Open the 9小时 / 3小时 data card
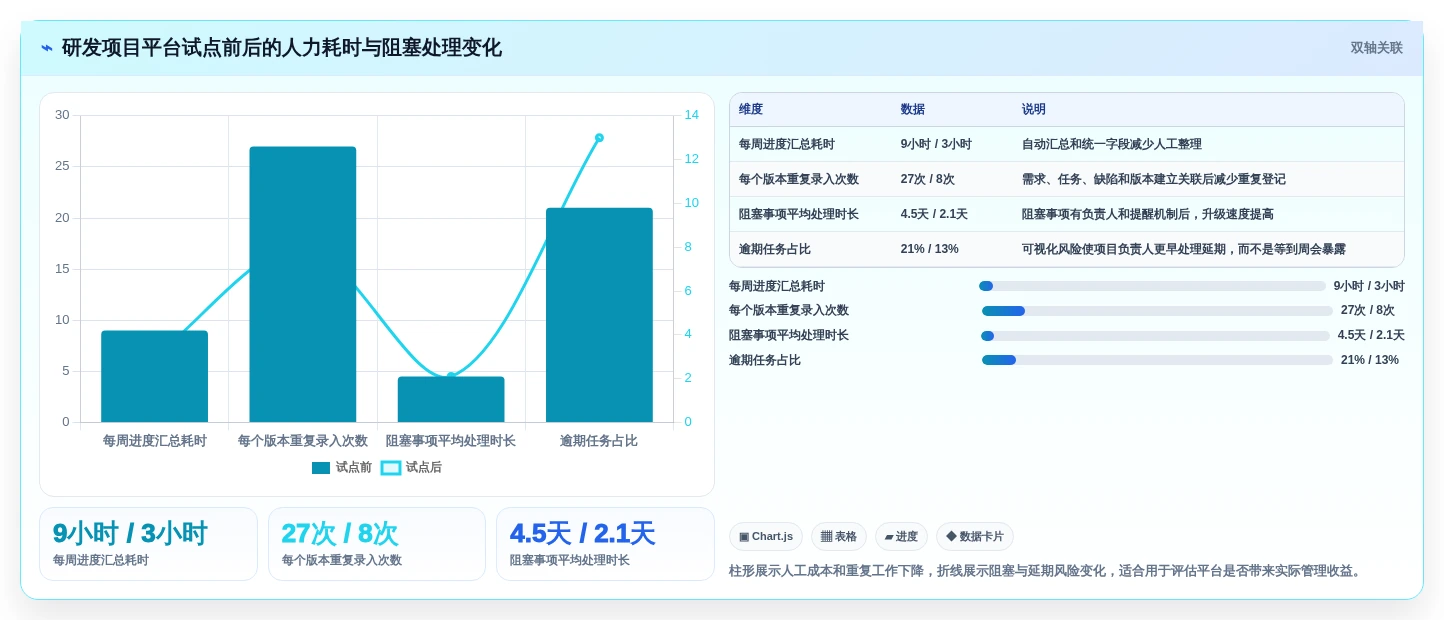The height and width of the screenshot is (620, 1444). coord(148,544)
